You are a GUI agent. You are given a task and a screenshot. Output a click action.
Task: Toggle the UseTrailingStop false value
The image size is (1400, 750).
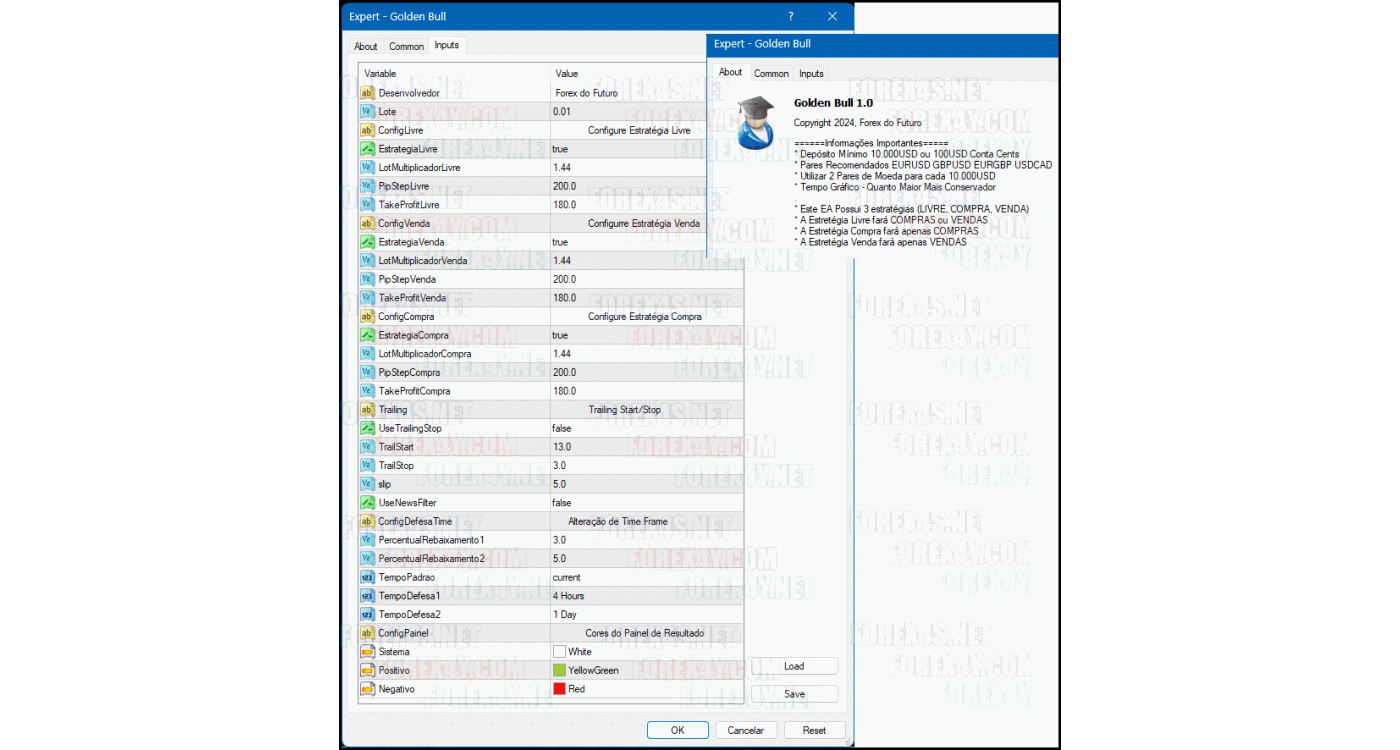[561, 428]
